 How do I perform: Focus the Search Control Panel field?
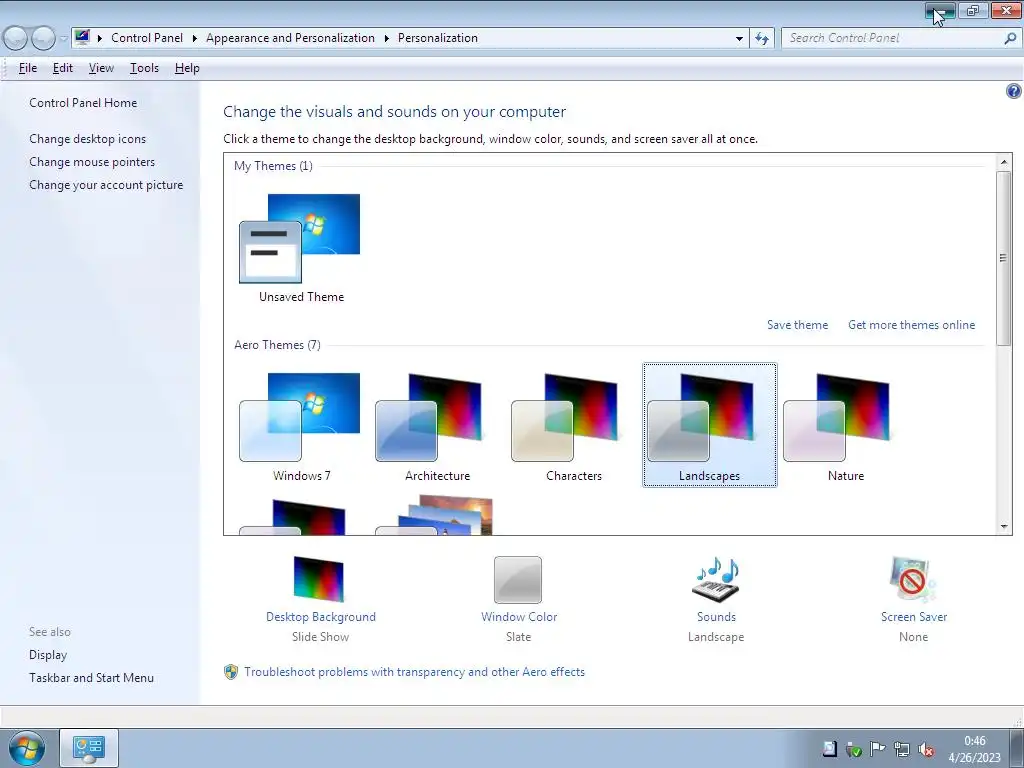tap(892, 38)
